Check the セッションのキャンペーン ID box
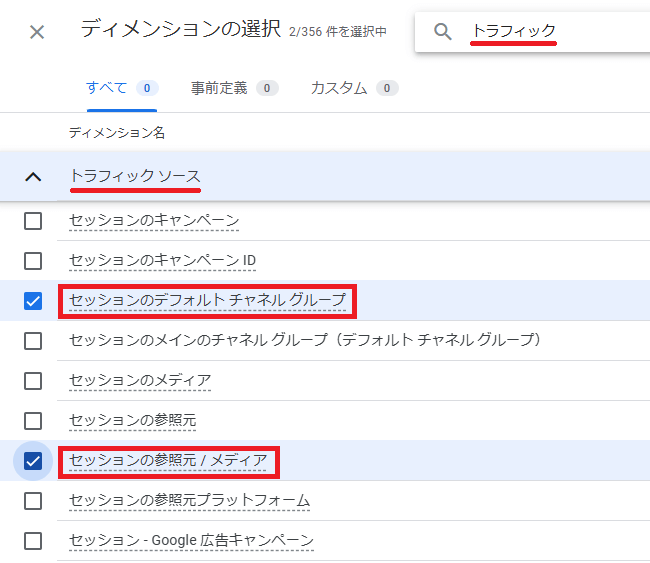This screenshot has width=650, height=563. [x=33, y=261]
